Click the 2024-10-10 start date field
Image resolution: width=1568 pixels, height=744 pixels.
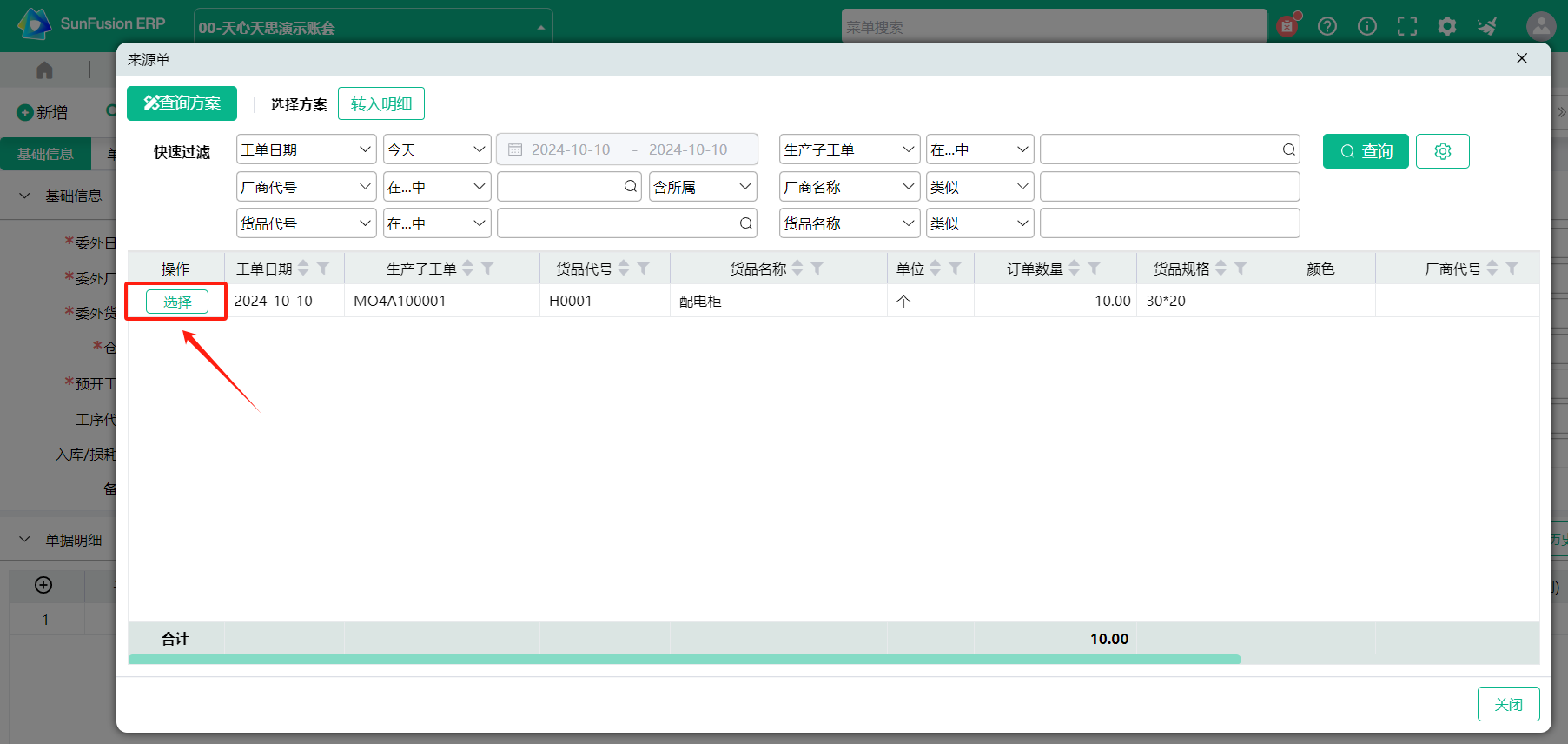point(571,149)
